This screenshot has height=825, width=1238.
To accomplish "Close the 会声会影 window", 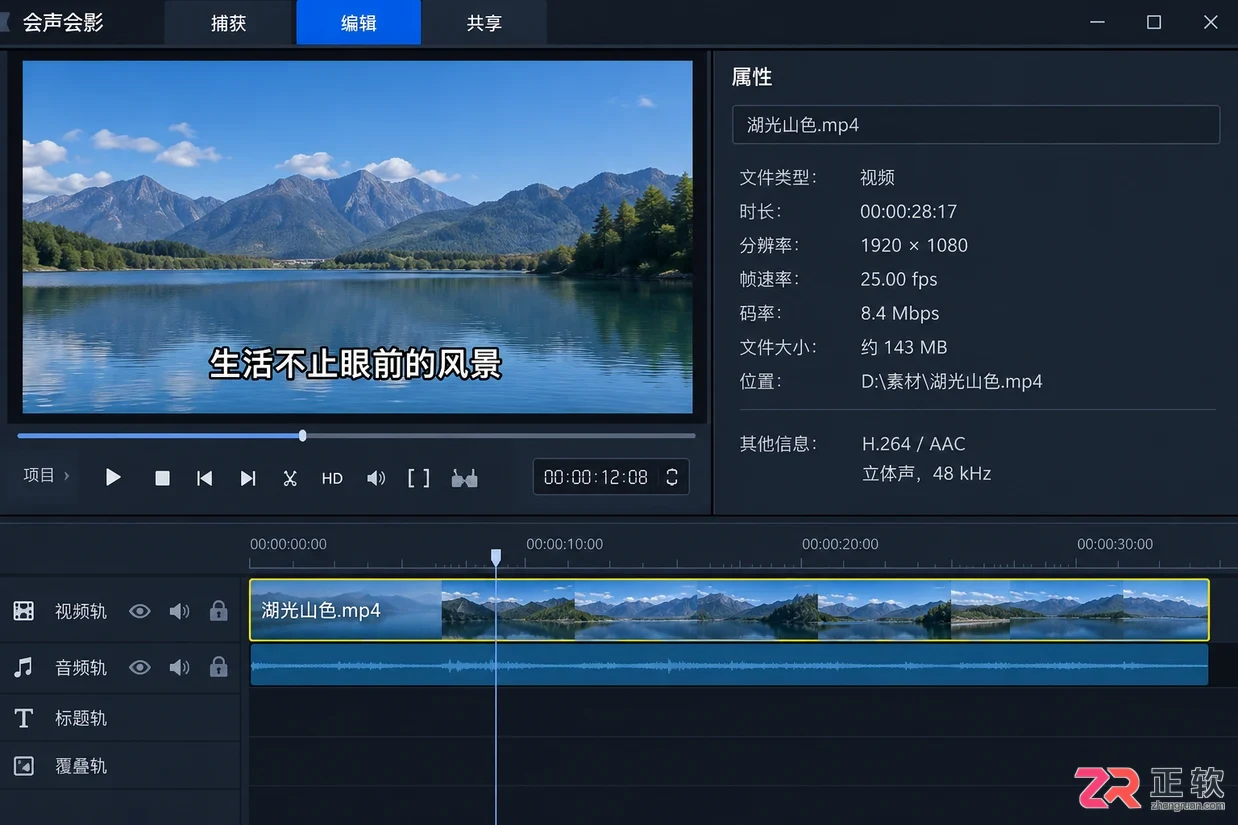I will coord(1211,22).
